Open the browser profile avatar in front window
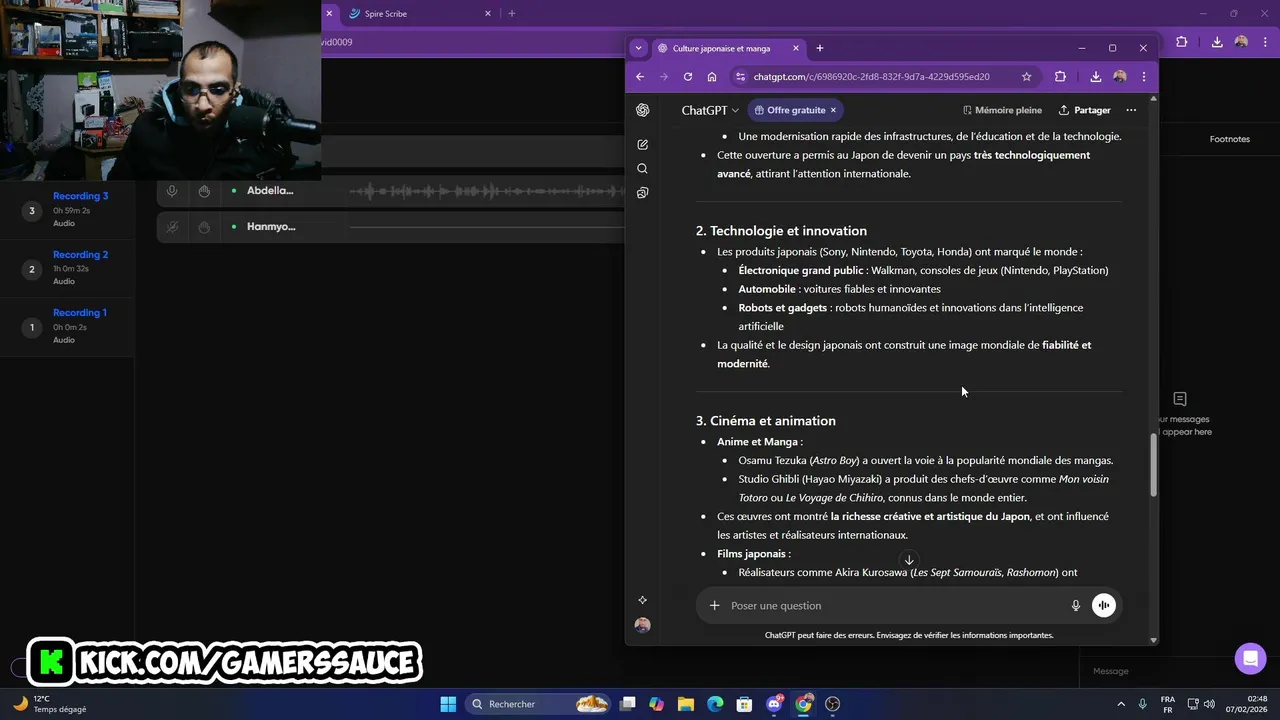The width and height of the screenshot is (1280, 720). pyautogui.click(x=1120, y=77)
